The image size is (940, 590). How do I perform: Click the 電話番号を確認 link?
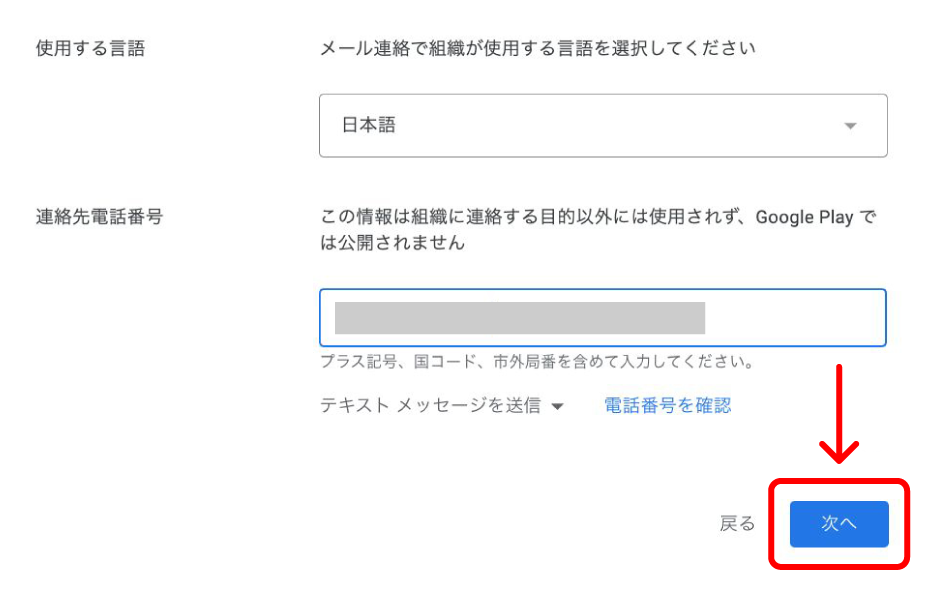pos(667,406)
